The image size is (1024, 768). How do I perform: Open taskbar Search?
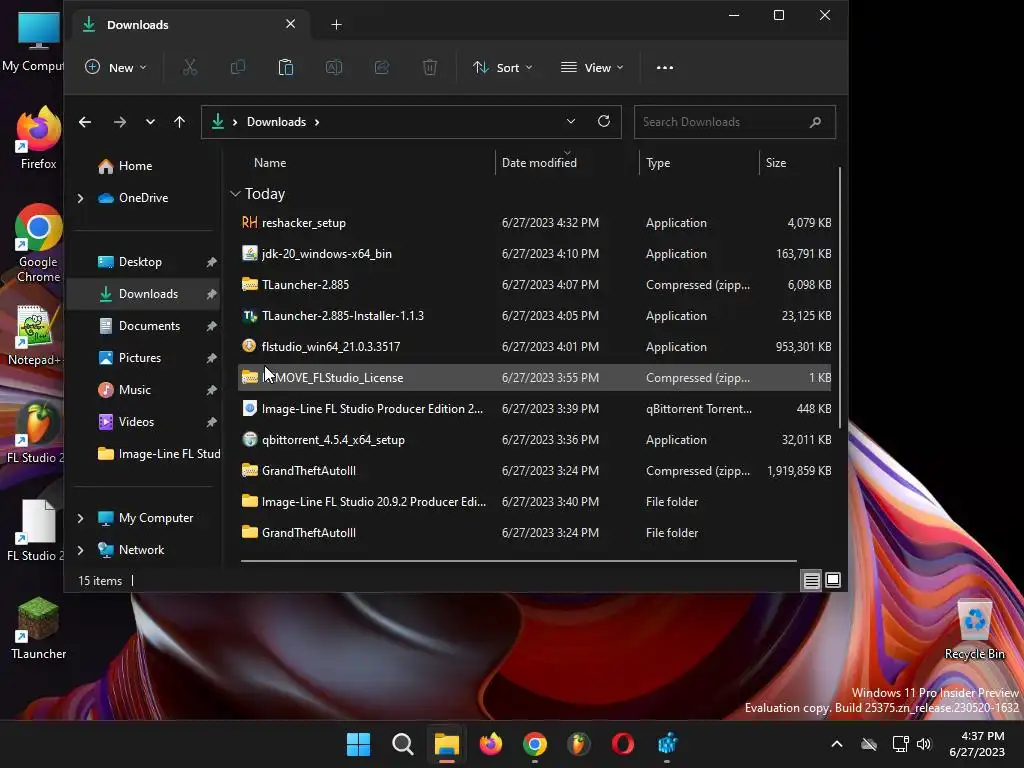tap(402, 744)
